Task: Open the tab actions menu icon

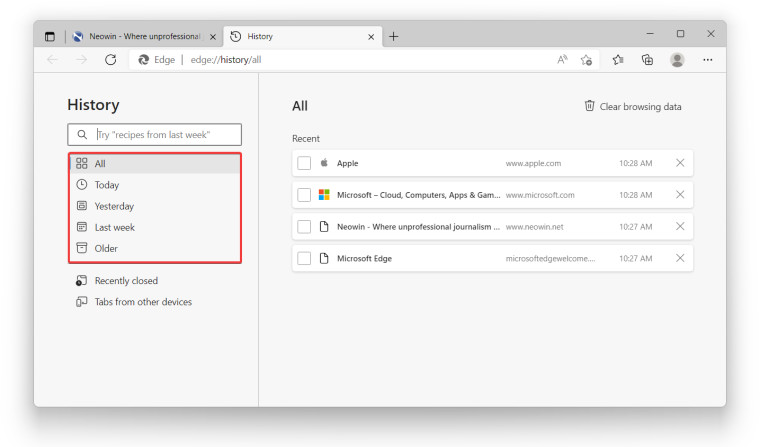Action: pyautogui.click(x=49, y=36)
